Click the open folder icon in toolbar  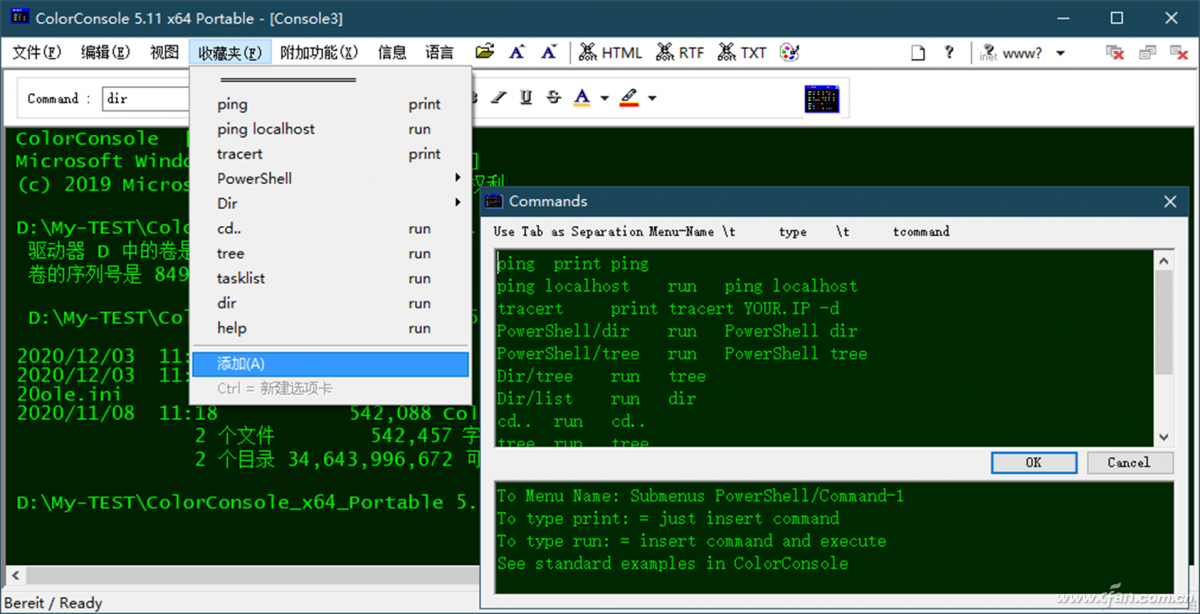tap(485, 53)
